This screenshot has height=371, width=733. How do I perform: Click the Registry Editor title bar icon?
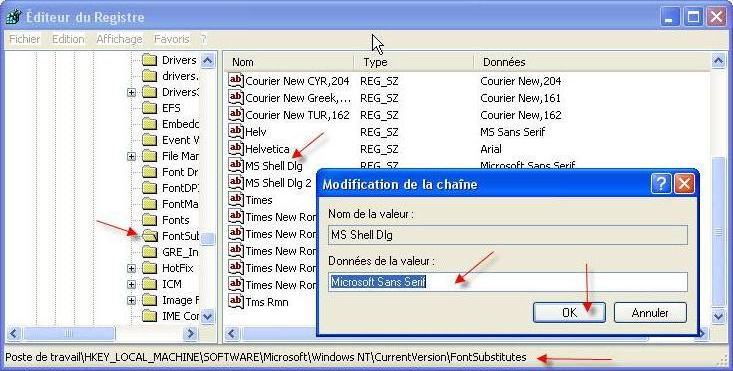pos(13,17)
